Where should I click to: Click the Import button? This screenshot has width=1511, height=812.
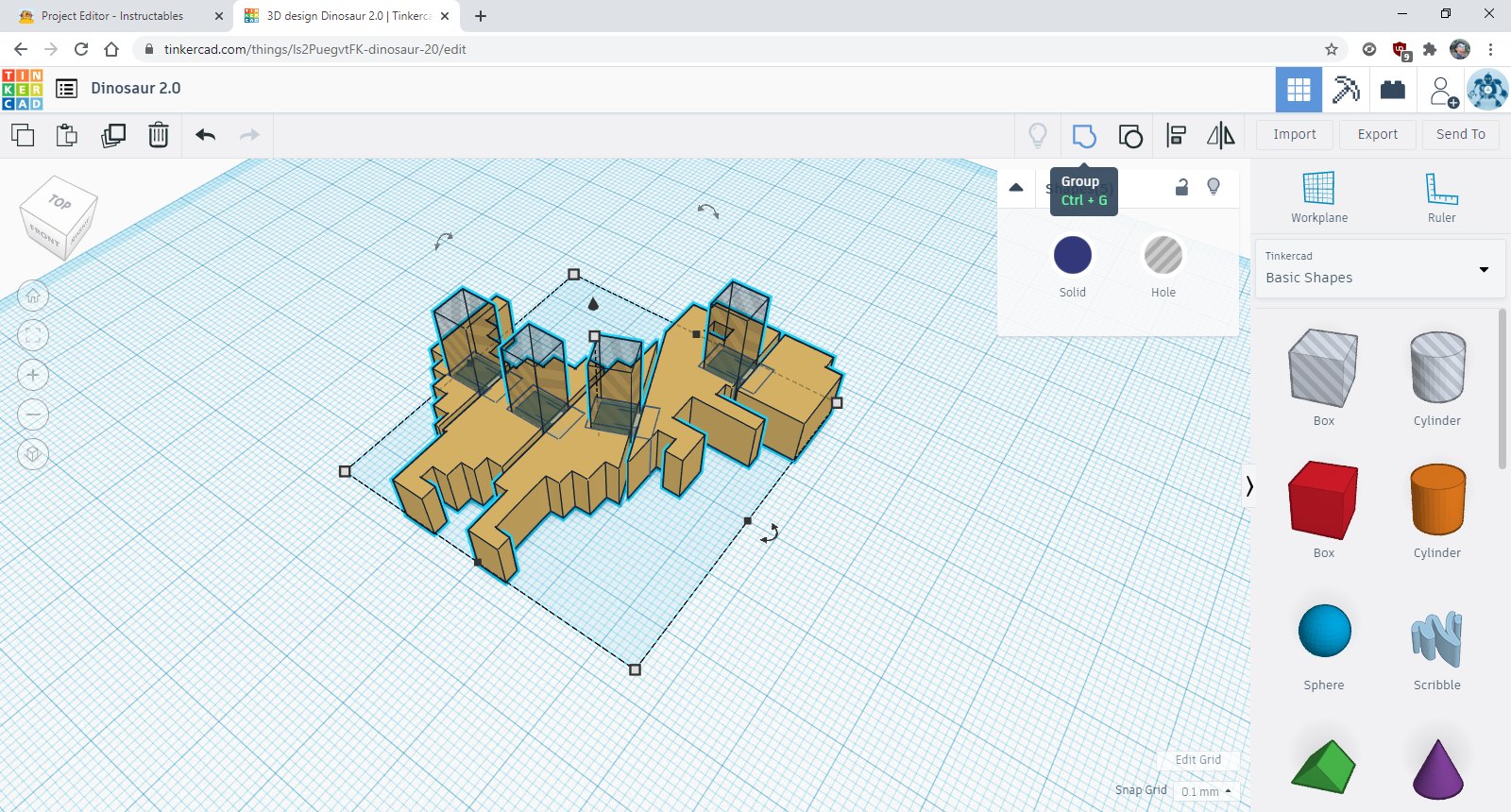(x=1294, y=135)
